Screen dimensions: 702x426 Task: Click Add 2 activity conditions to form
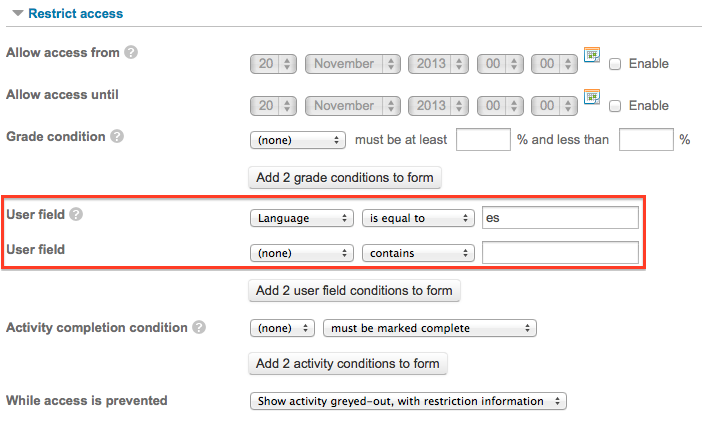(x=348, y=364)
